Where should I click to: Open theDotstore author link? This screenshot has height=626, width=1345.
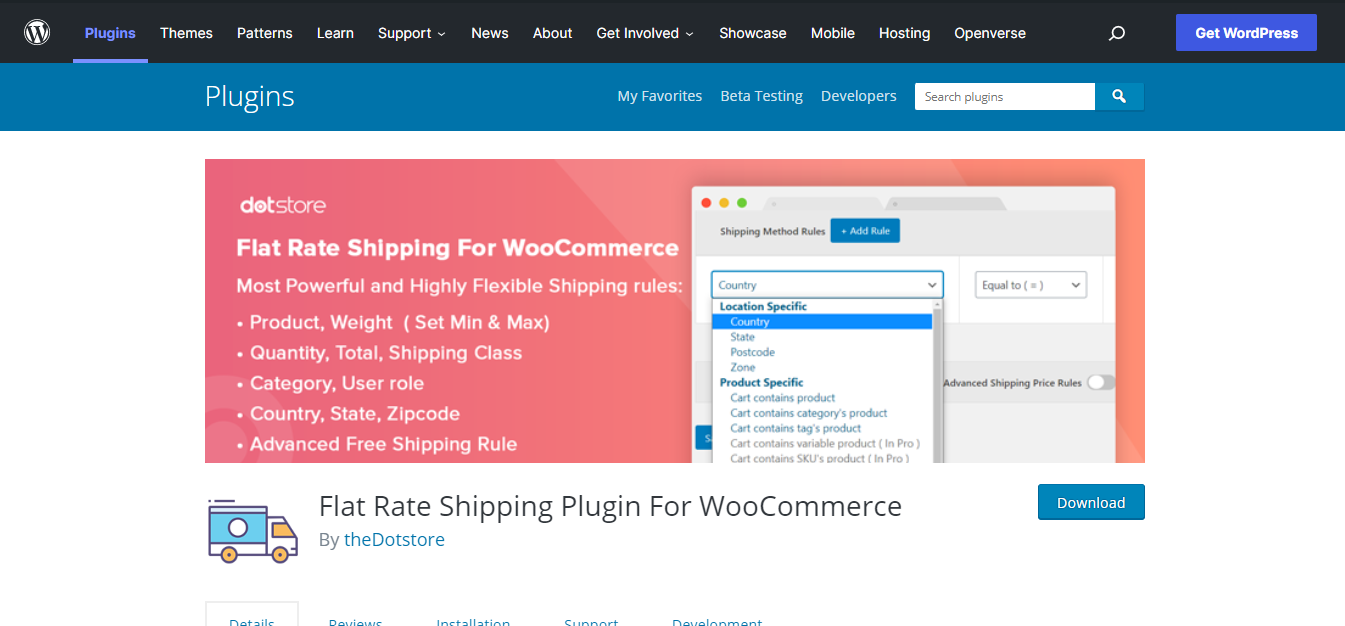(x=394, y=539)
